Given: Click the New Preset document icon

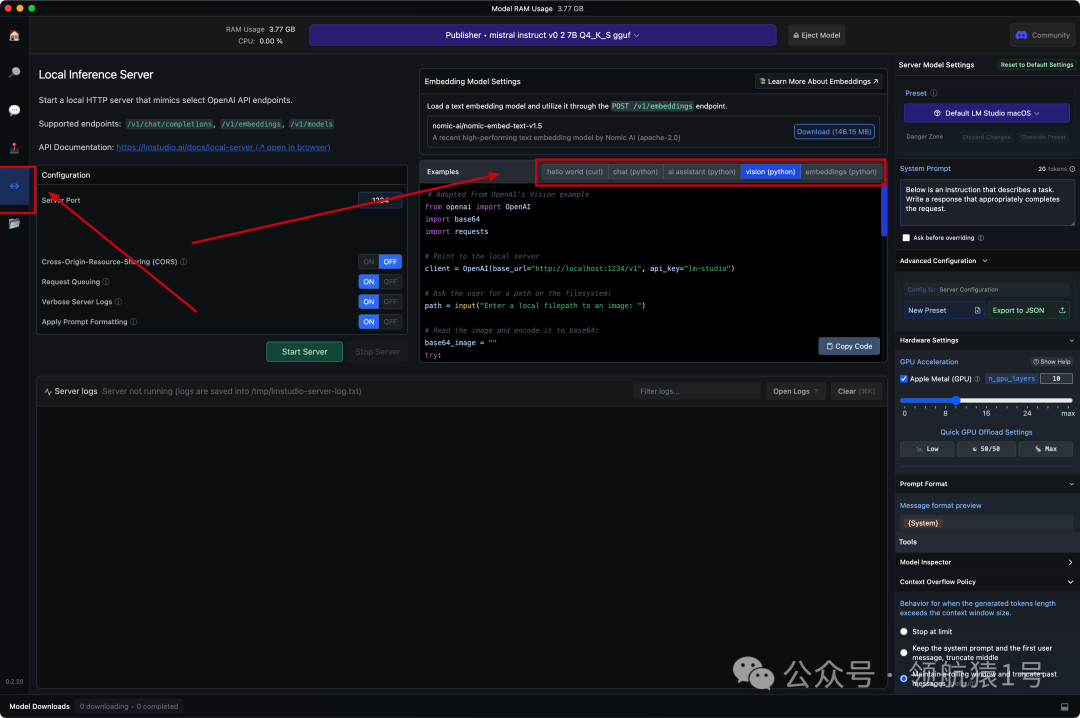Looking at the screenshot, I should [x=977, y=310].
